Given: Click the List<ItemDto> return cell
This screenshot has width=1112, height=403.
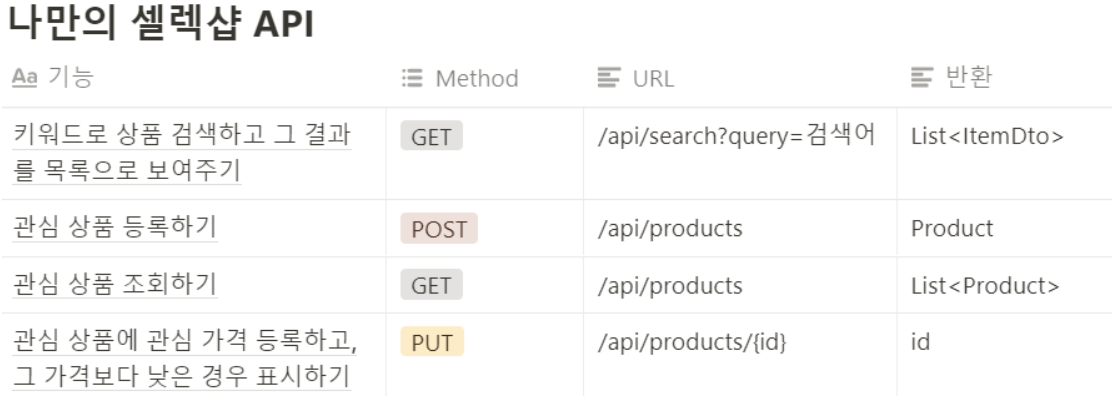Looking at the screenshot, I should coord(987,136).
